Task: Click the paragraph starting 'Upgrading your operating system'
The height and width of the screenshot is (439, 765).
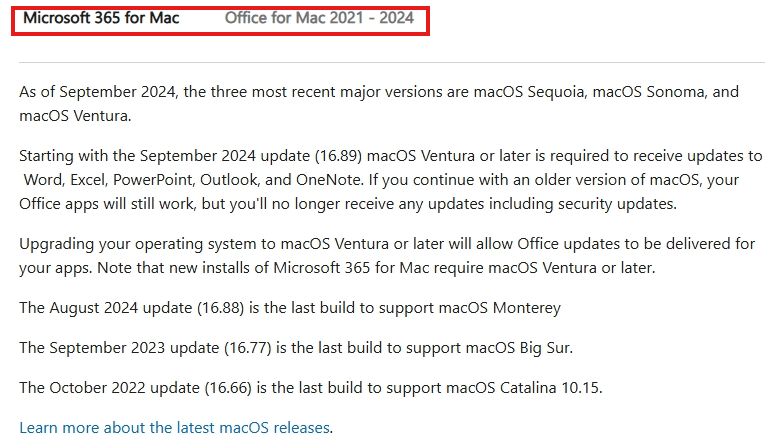Action: 387,256
